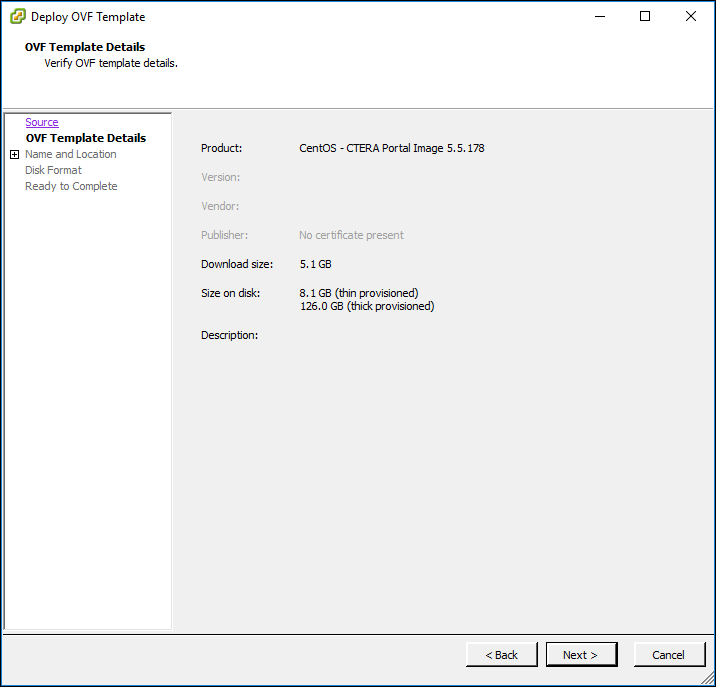Click the 8.1 GB (thin provisioned) text

(x=359, y=293)
